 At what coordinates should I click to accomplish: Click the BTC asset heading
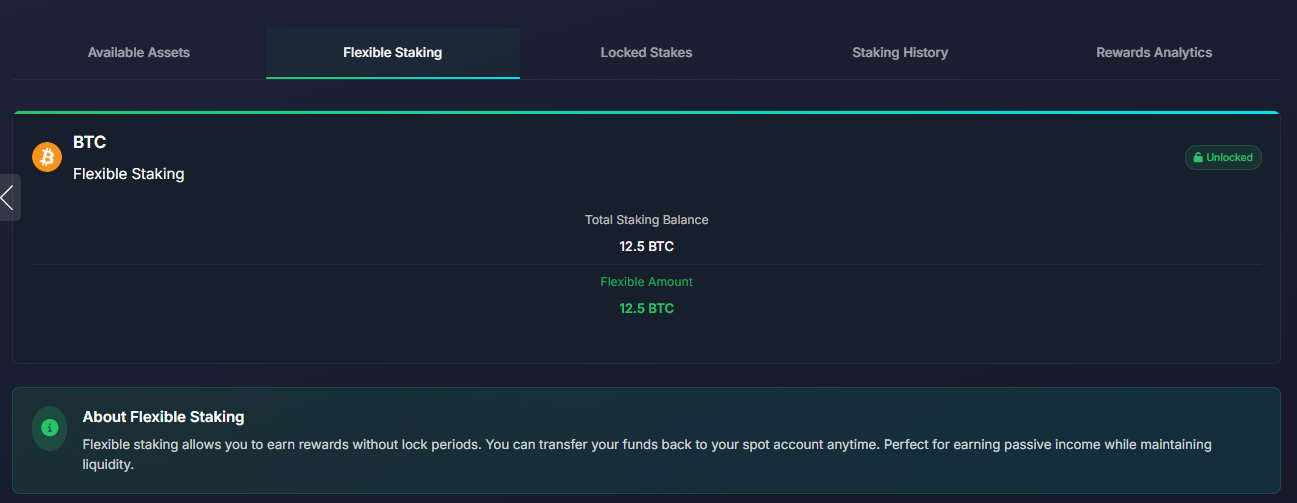(90, 143)
